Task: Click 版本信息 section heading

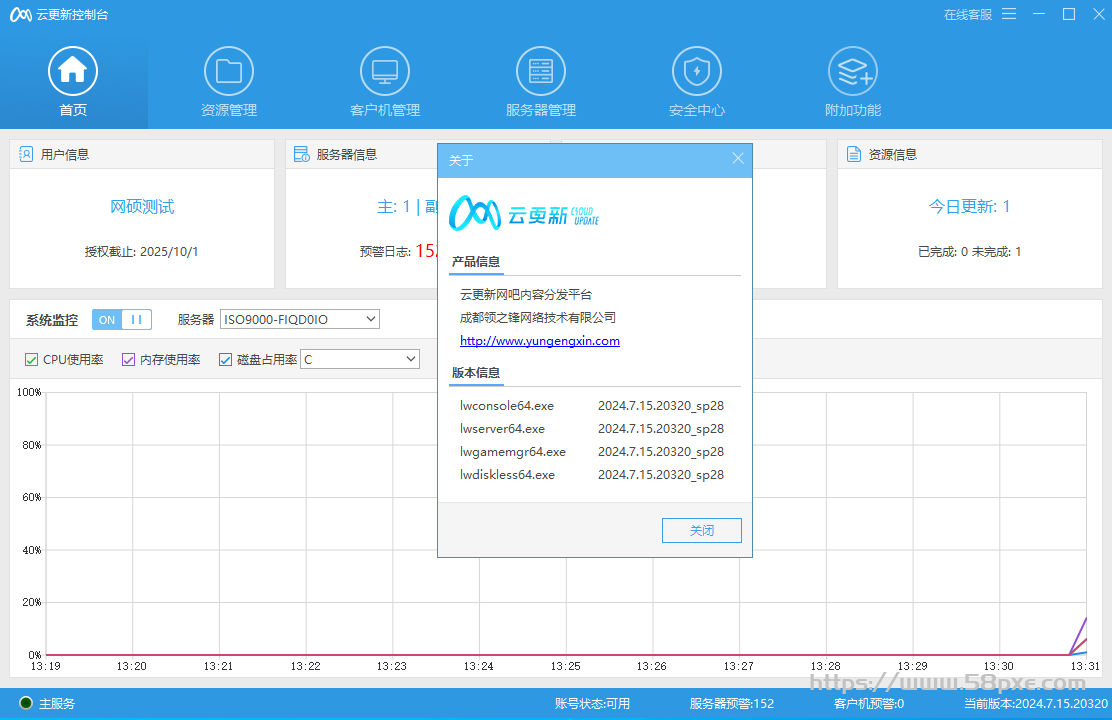Action: [x=476, y=372]
